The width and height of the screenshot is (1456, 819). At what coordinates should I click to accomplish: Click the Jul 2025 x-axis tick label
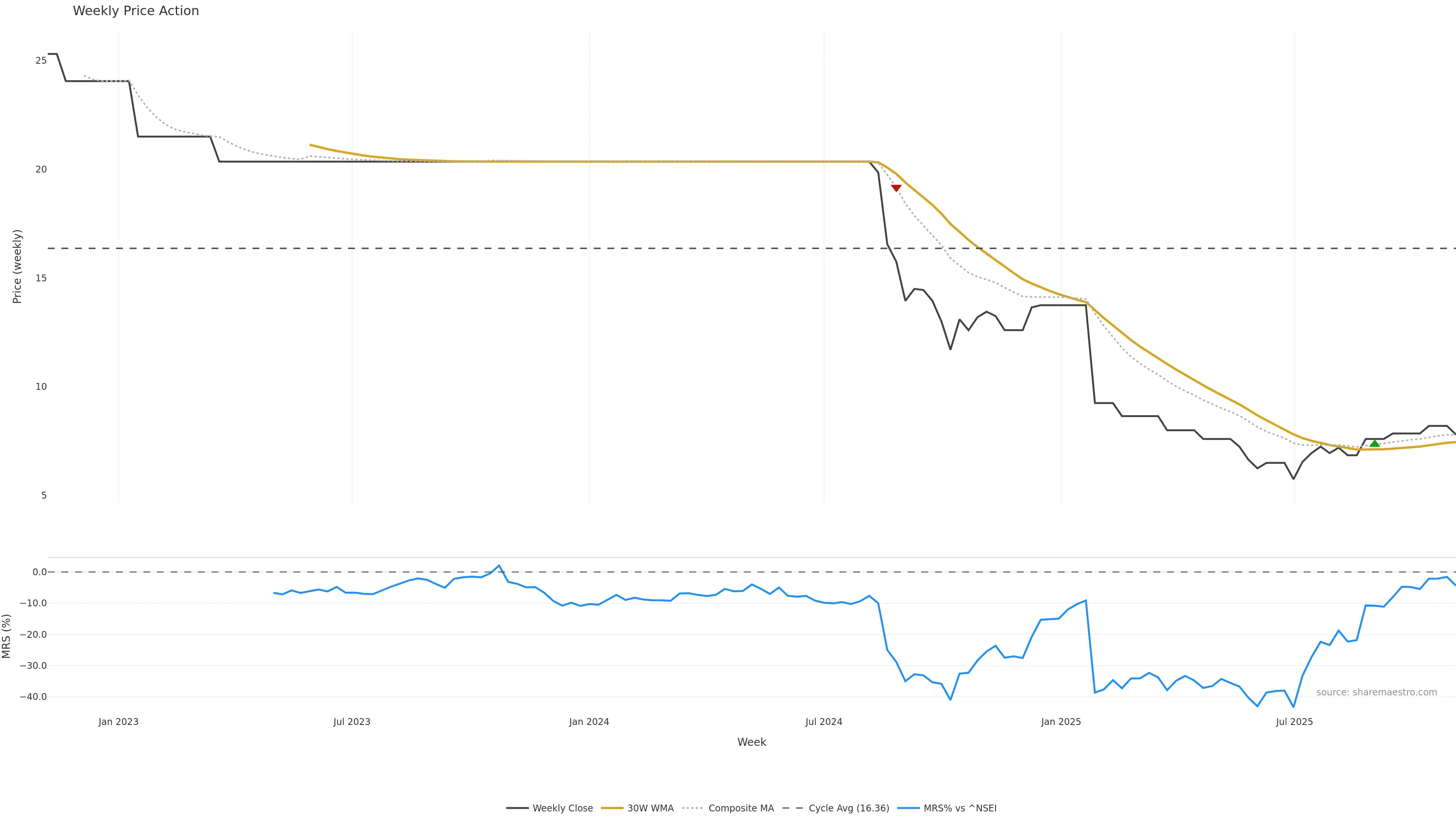1294,722
